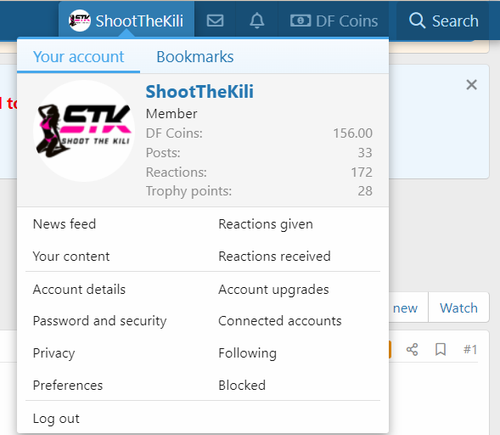Dismiss the notice with the X icon
The width and height of the screenshot is (500, 435).
click(471, 85)
